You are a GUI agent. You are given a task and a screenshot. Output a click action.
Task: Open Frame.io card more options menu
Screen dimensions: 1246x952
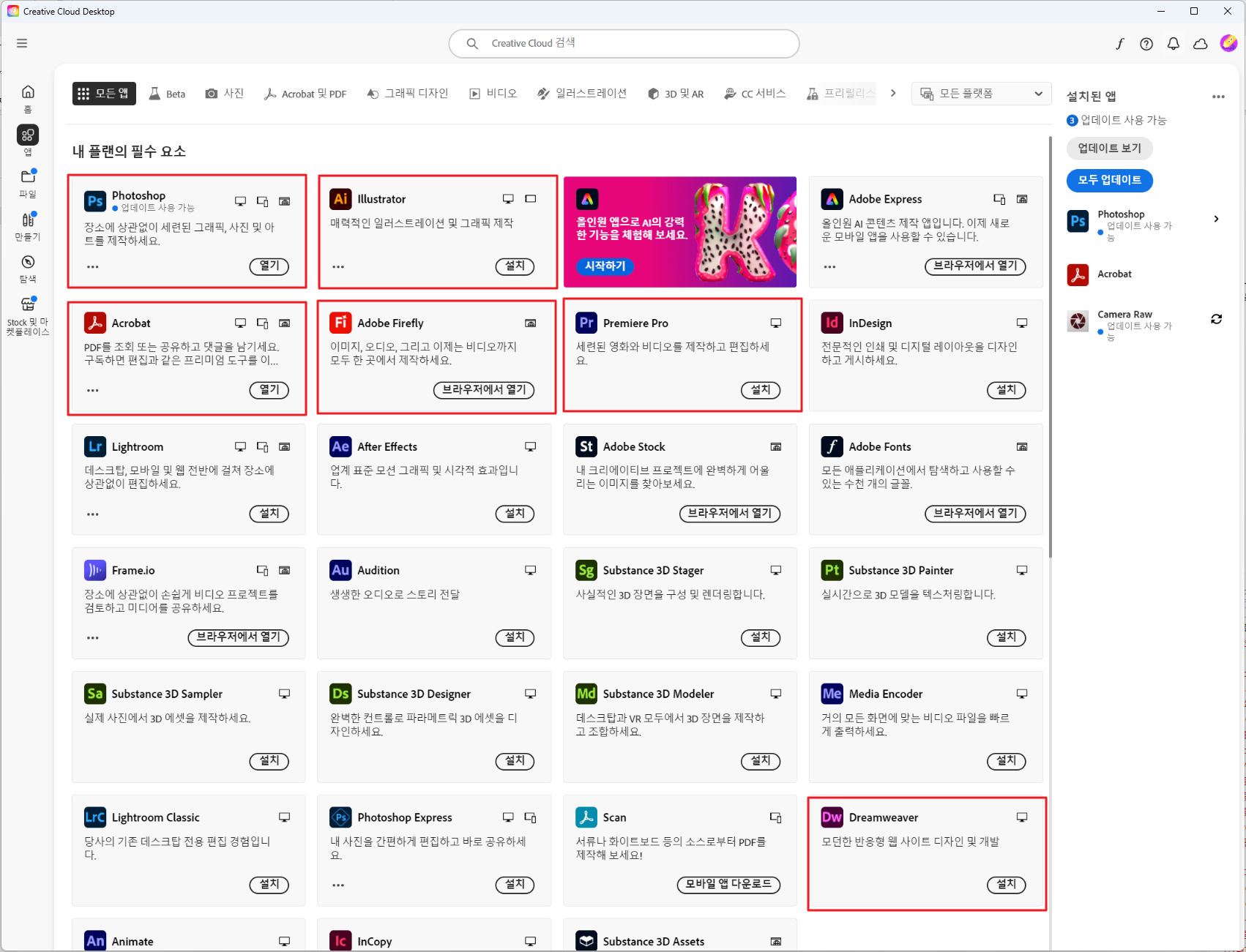click(93, 638)
